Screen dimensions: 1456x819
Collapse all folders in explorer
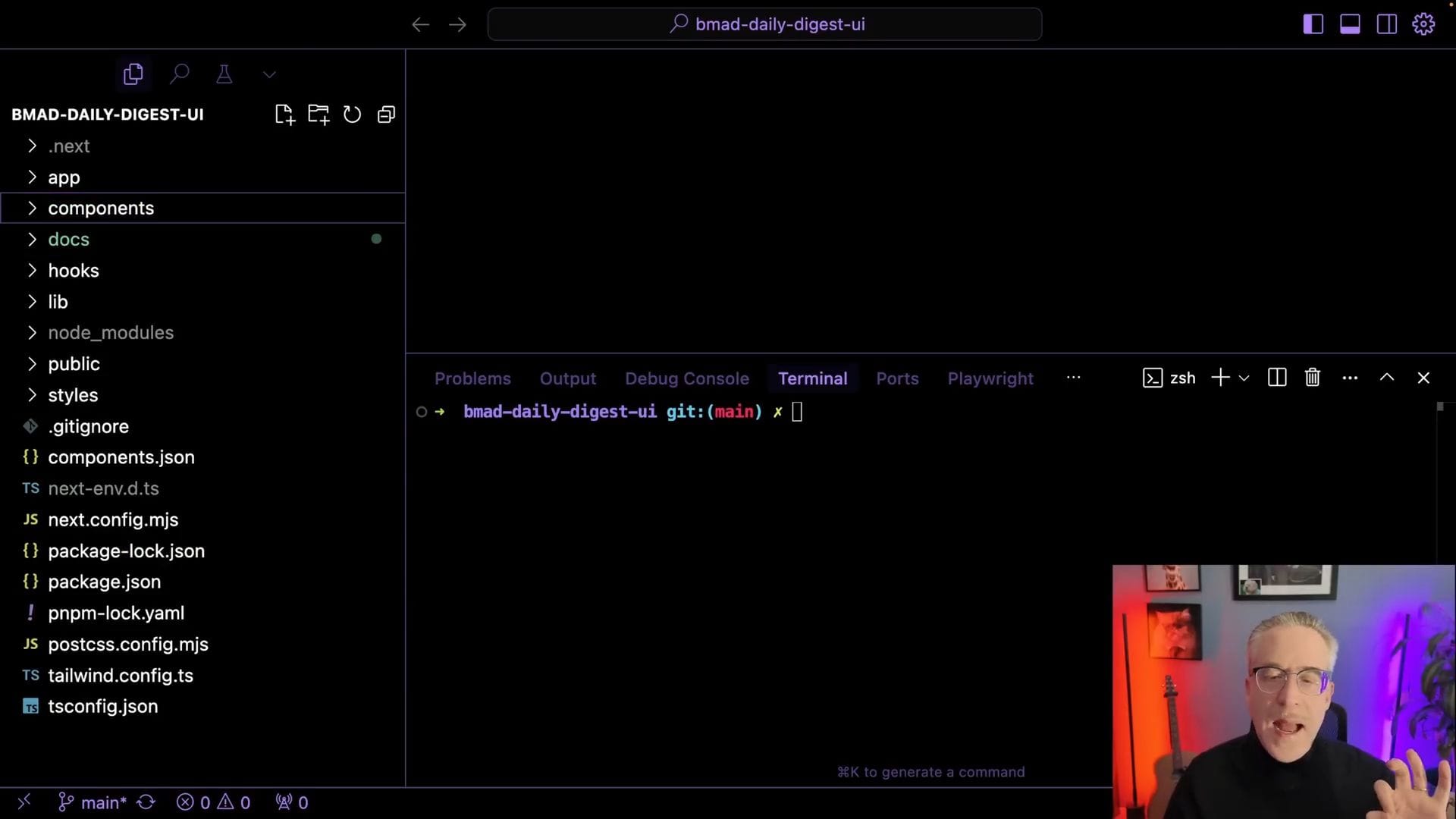[386, 115]
